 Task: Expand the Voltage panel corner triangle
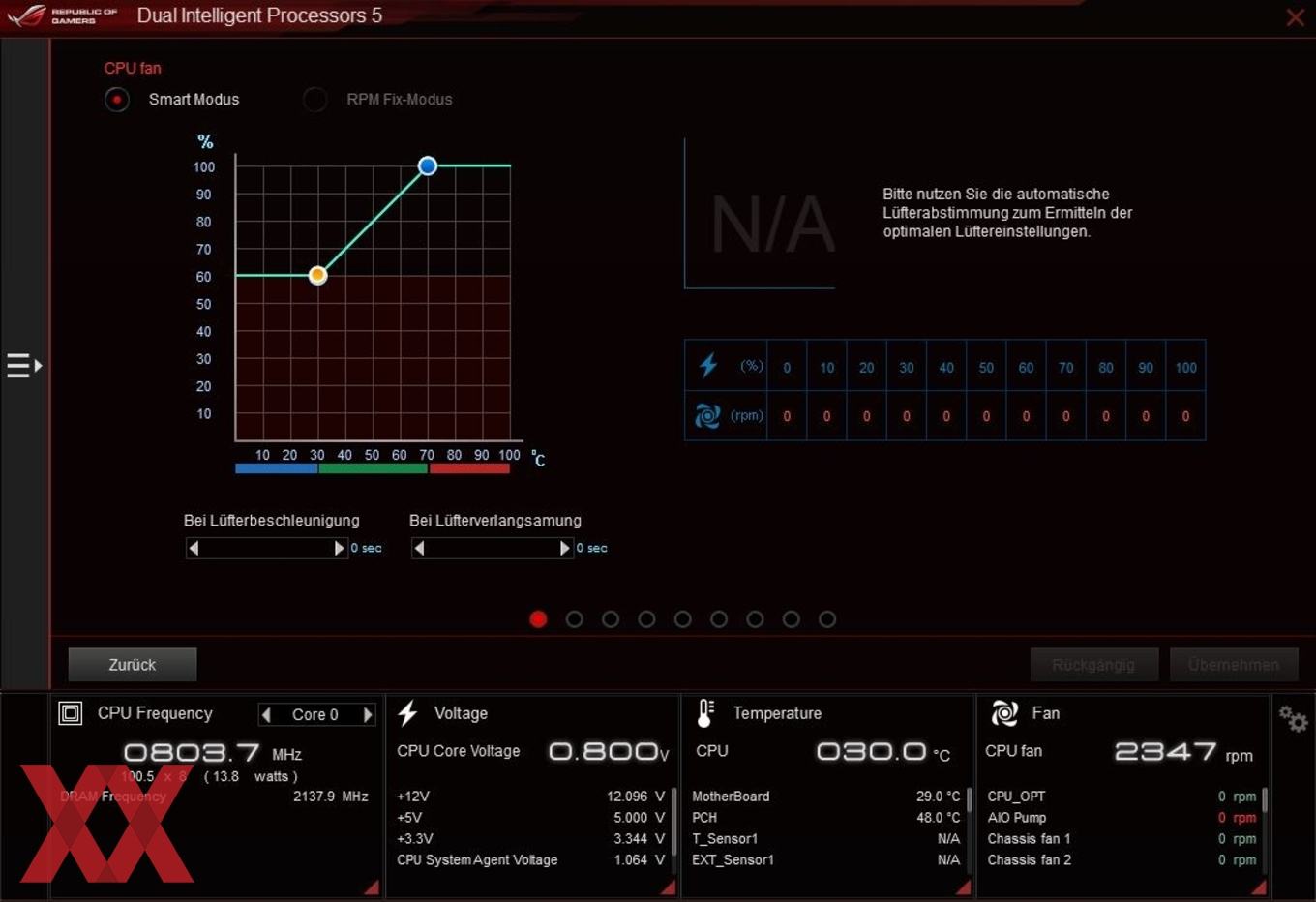pyautogui.click(x=668, y=887)
